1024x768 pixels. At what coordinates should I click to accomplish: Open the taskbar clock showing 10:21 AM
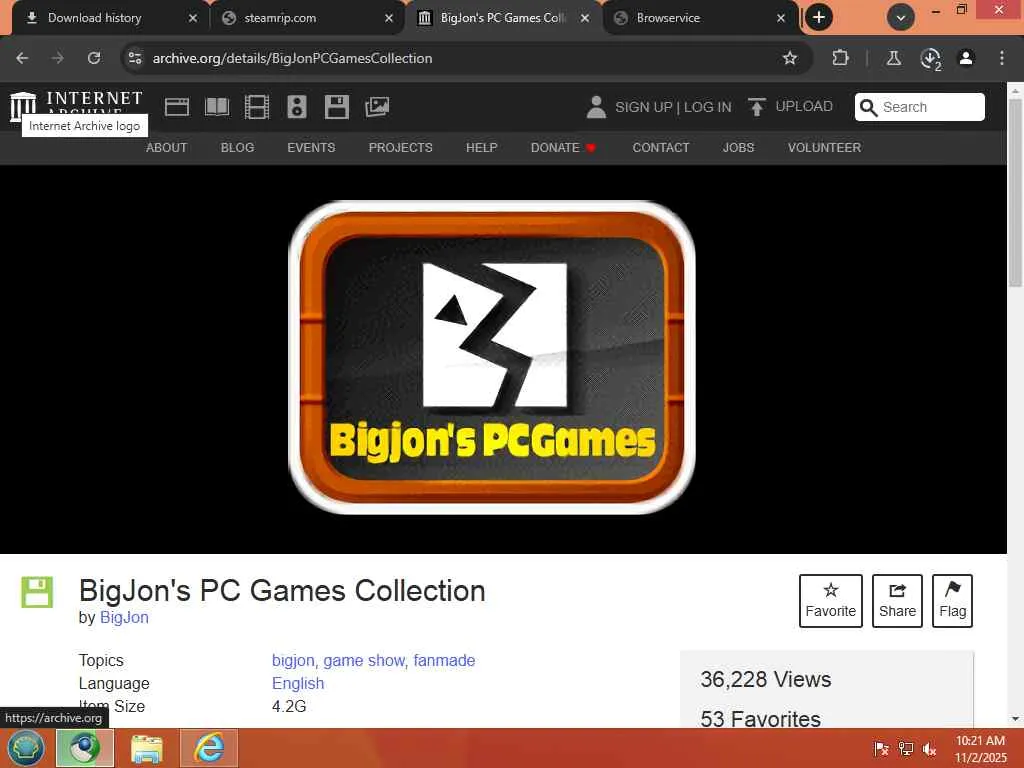coord(980,749)
